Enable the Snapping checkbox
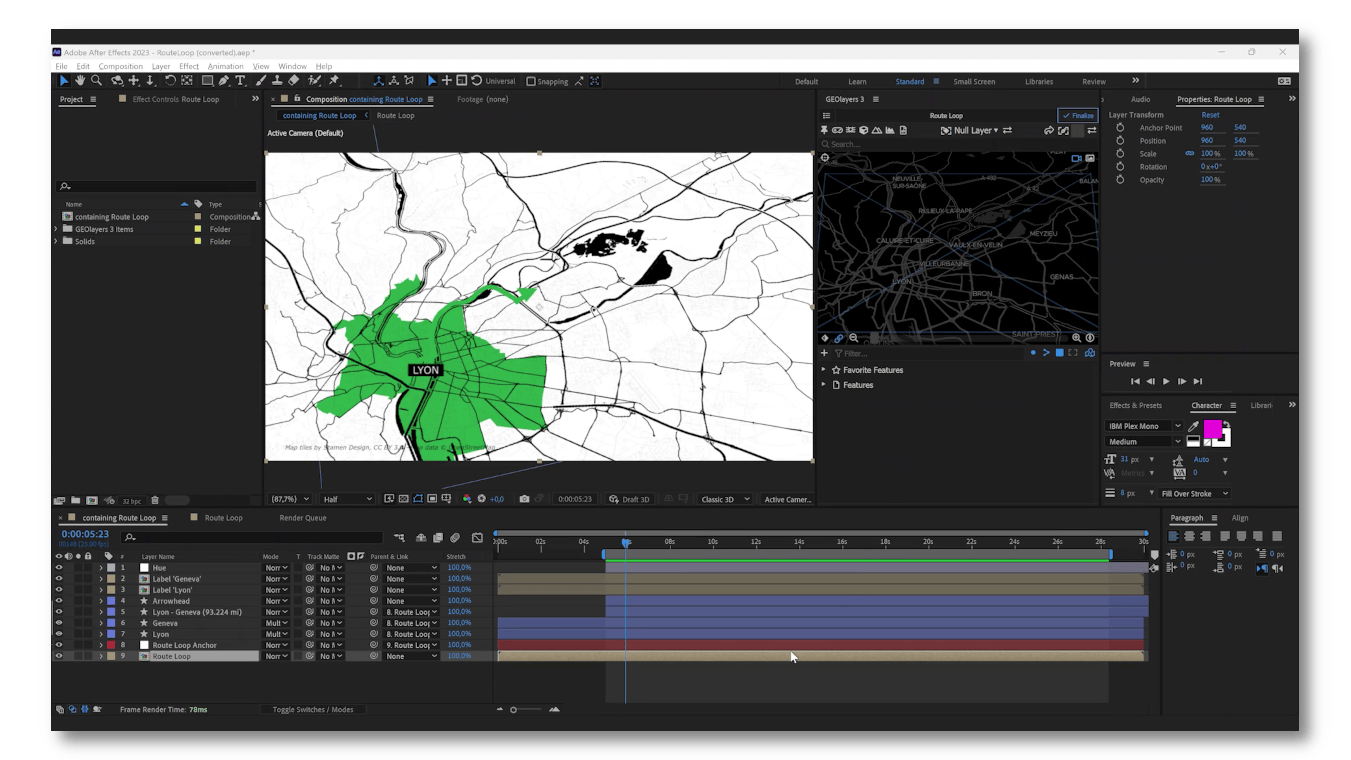The height and width of the screenshot is (760, 1351). tap(531, 82)
